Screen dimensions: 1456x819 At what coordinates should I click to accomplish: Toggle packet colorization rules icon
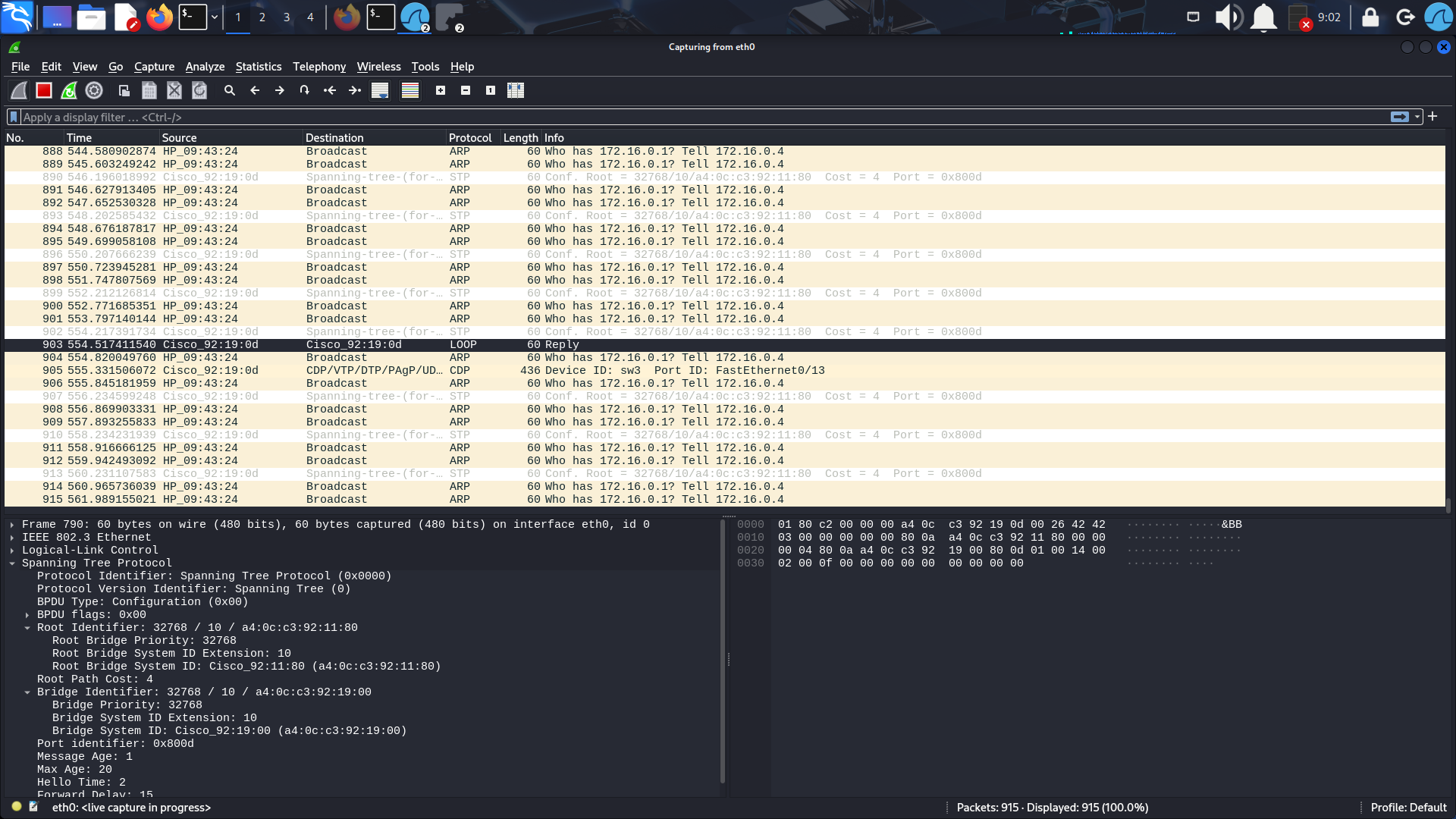pos(410,90)
